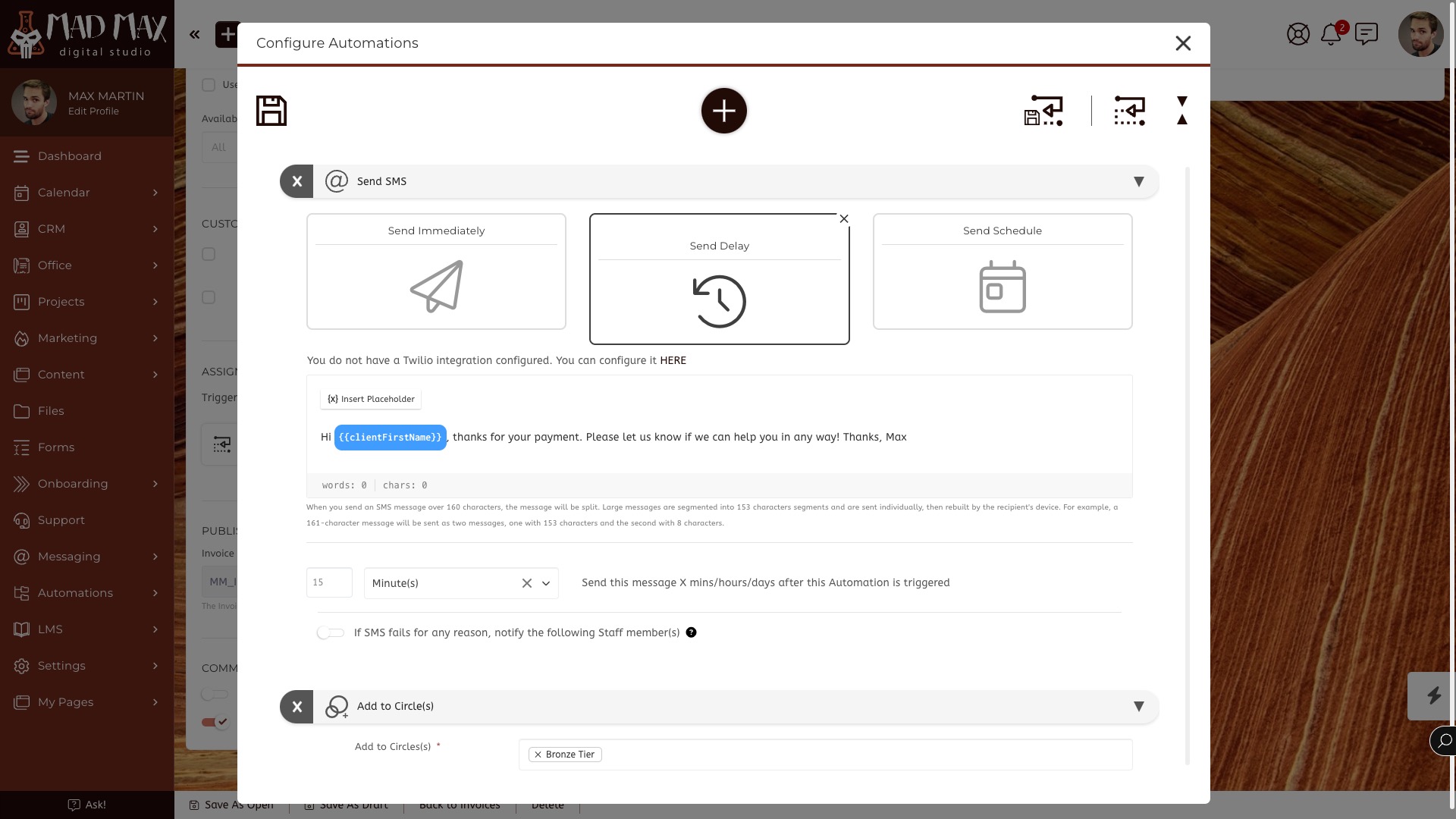Click the save automation template icon

click(1043, 111)
